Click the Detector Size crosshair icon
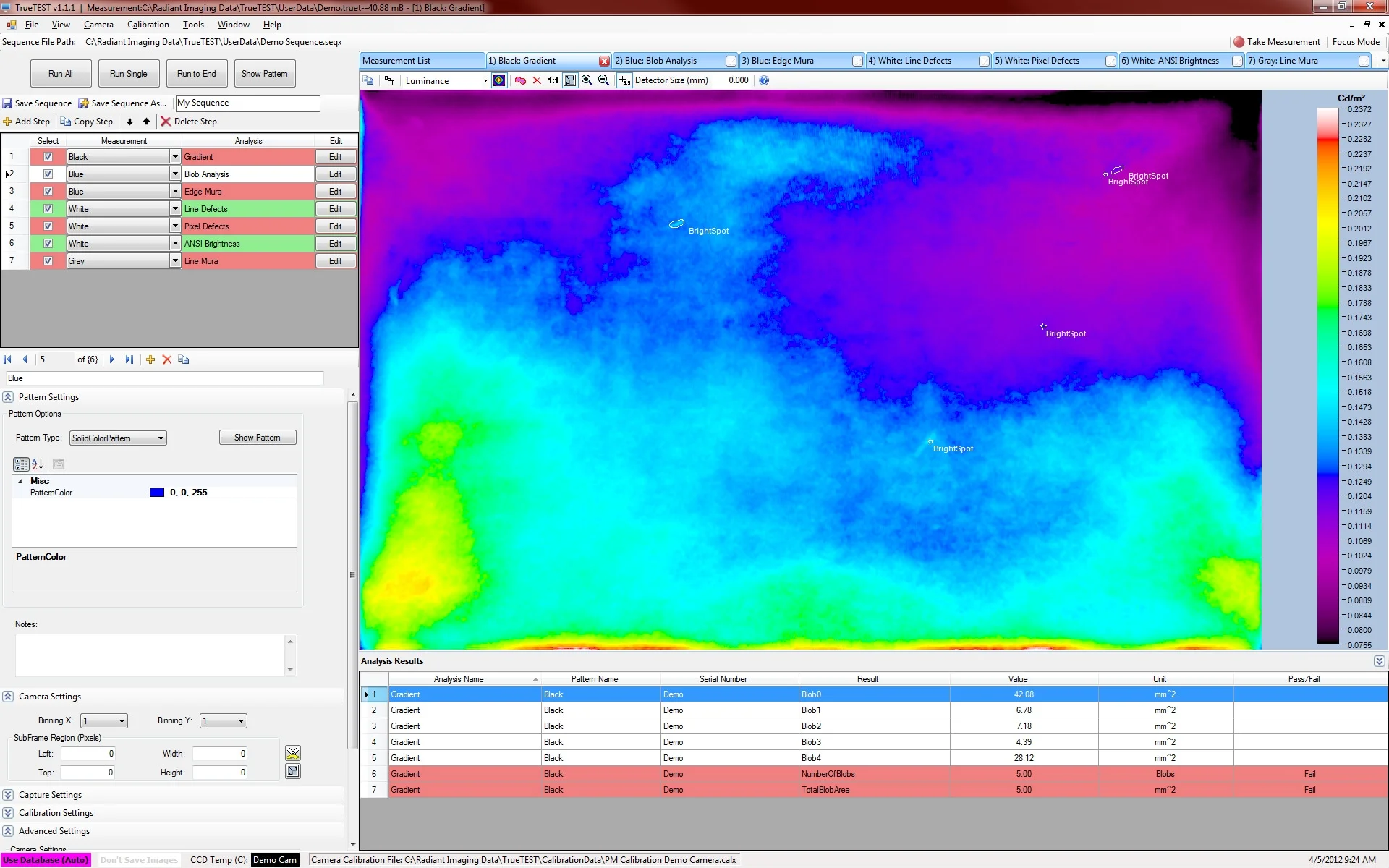This screenshot has width=1389, height=868. [x=624, y=80]
